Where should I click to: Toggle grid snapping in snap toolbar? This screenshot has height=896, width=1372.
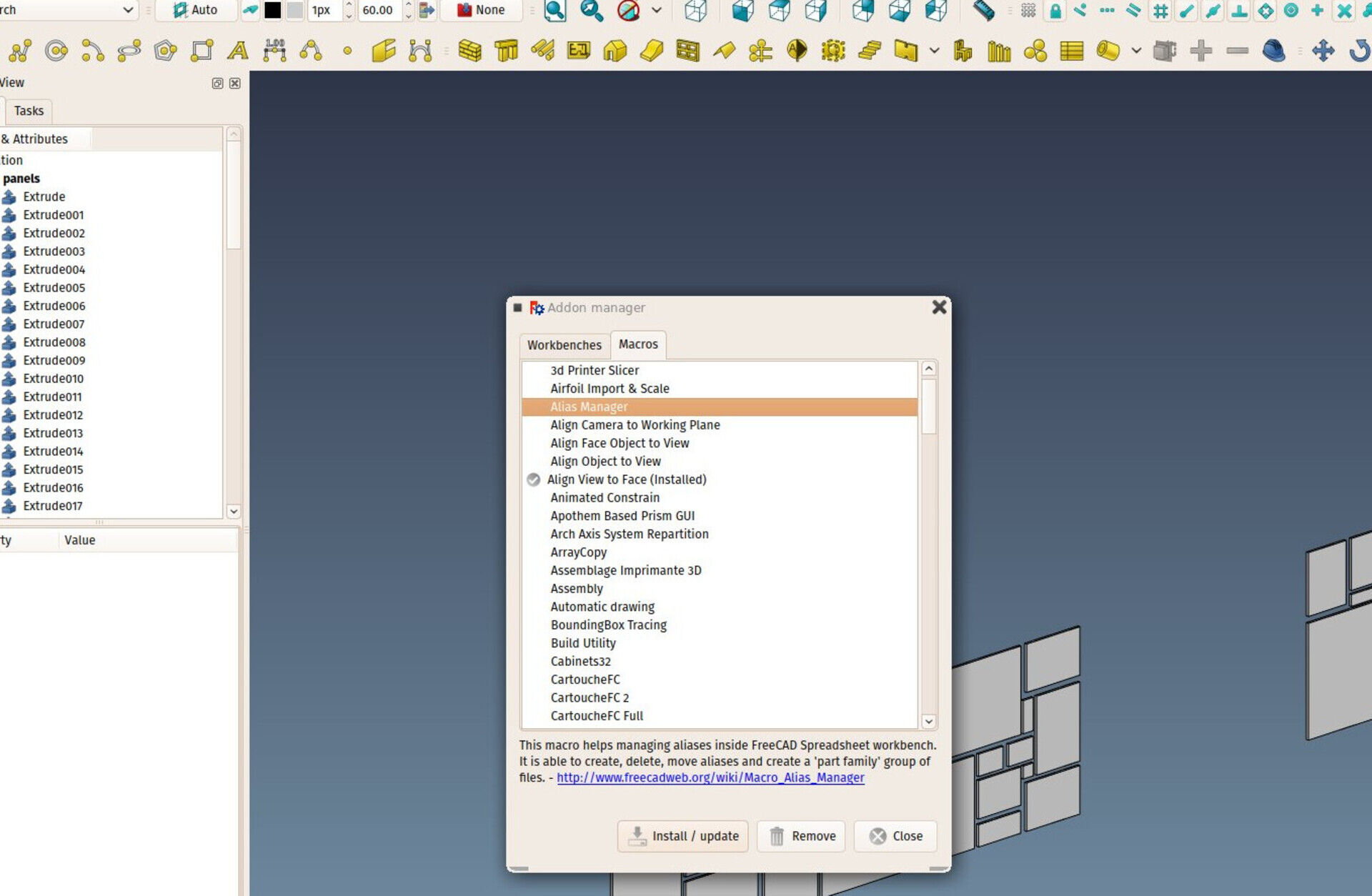1160,10
